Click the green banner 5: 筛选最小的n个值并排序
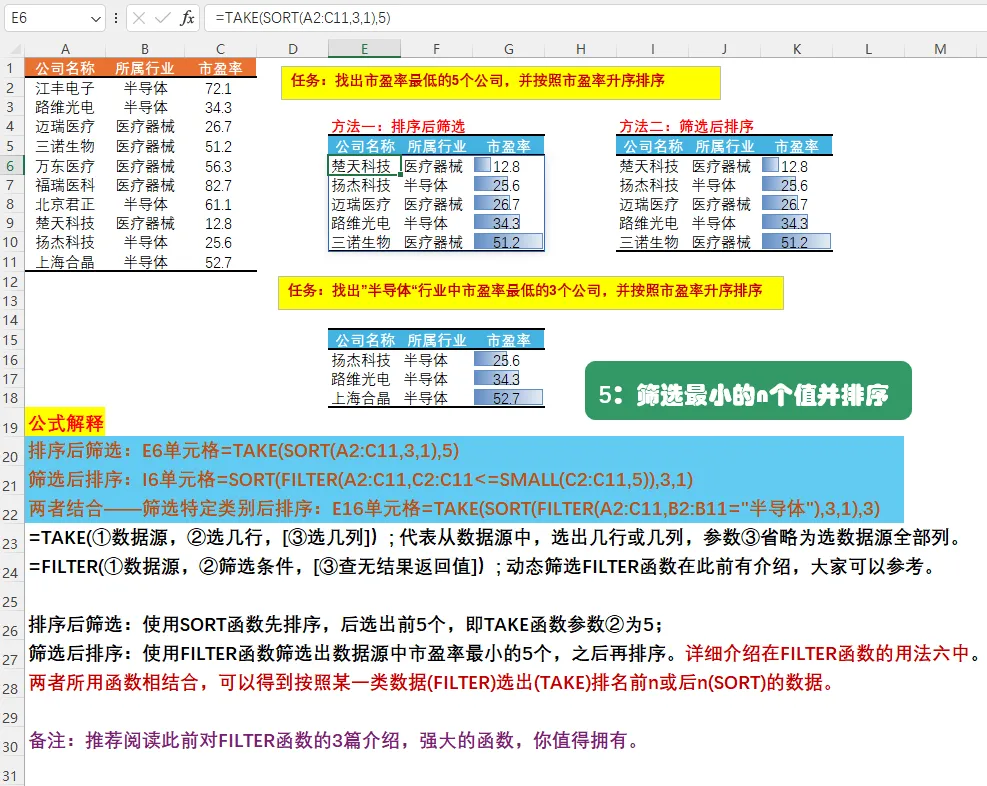The height and width of the screenshot is (786, 987). [748, 390]
